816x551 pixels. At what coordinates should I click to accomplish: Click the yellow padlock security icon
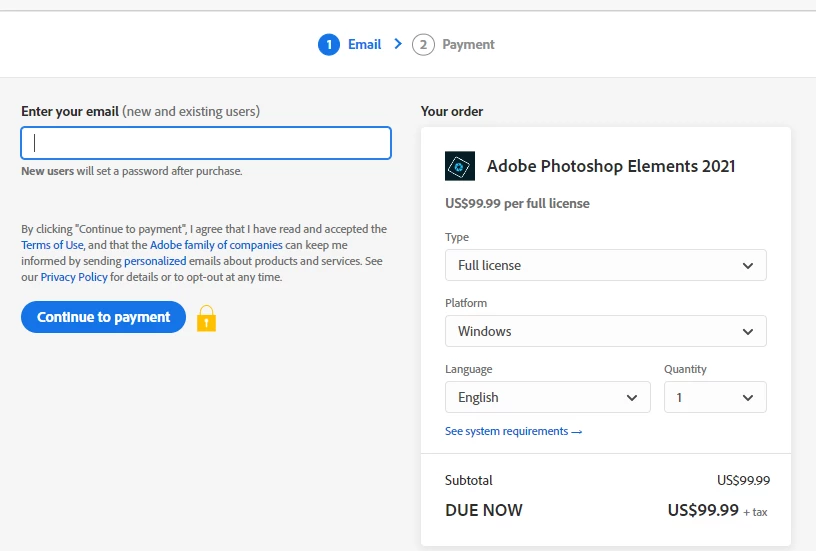pyautogui.click(x=206, y=318)
